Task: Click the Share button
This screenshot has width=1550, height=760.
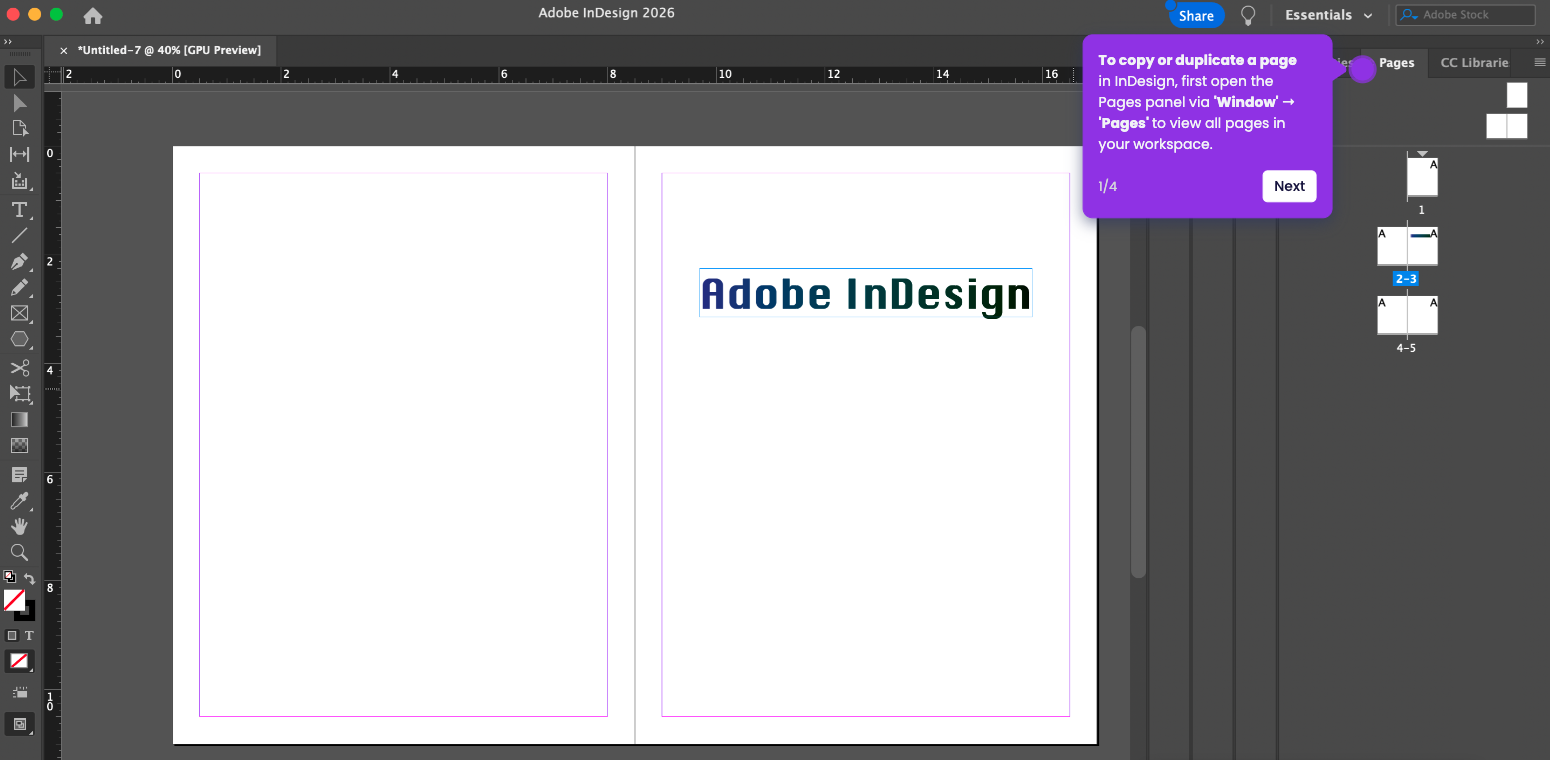Action: [1196, 15]
